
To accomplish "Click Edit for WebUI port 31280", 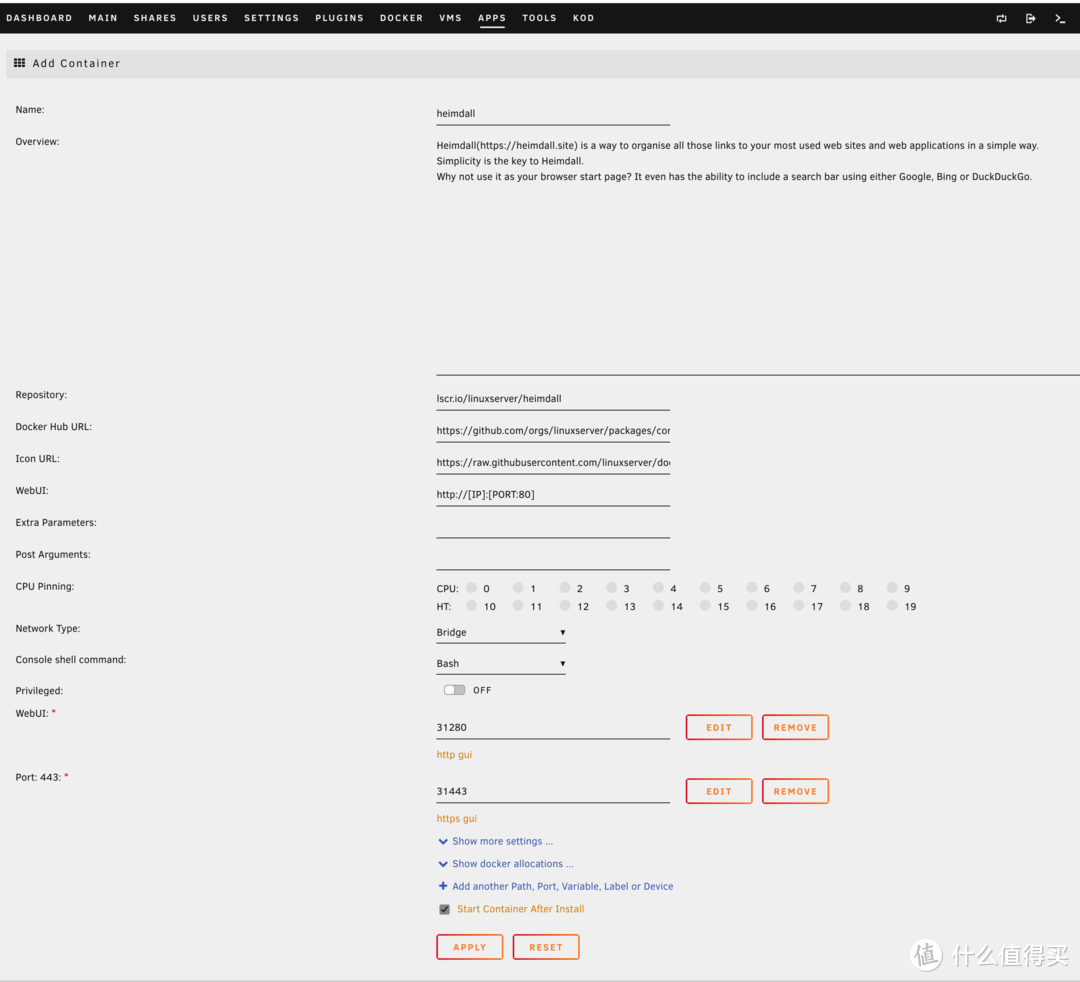I will pyautogui.click(x=718, y=728).
